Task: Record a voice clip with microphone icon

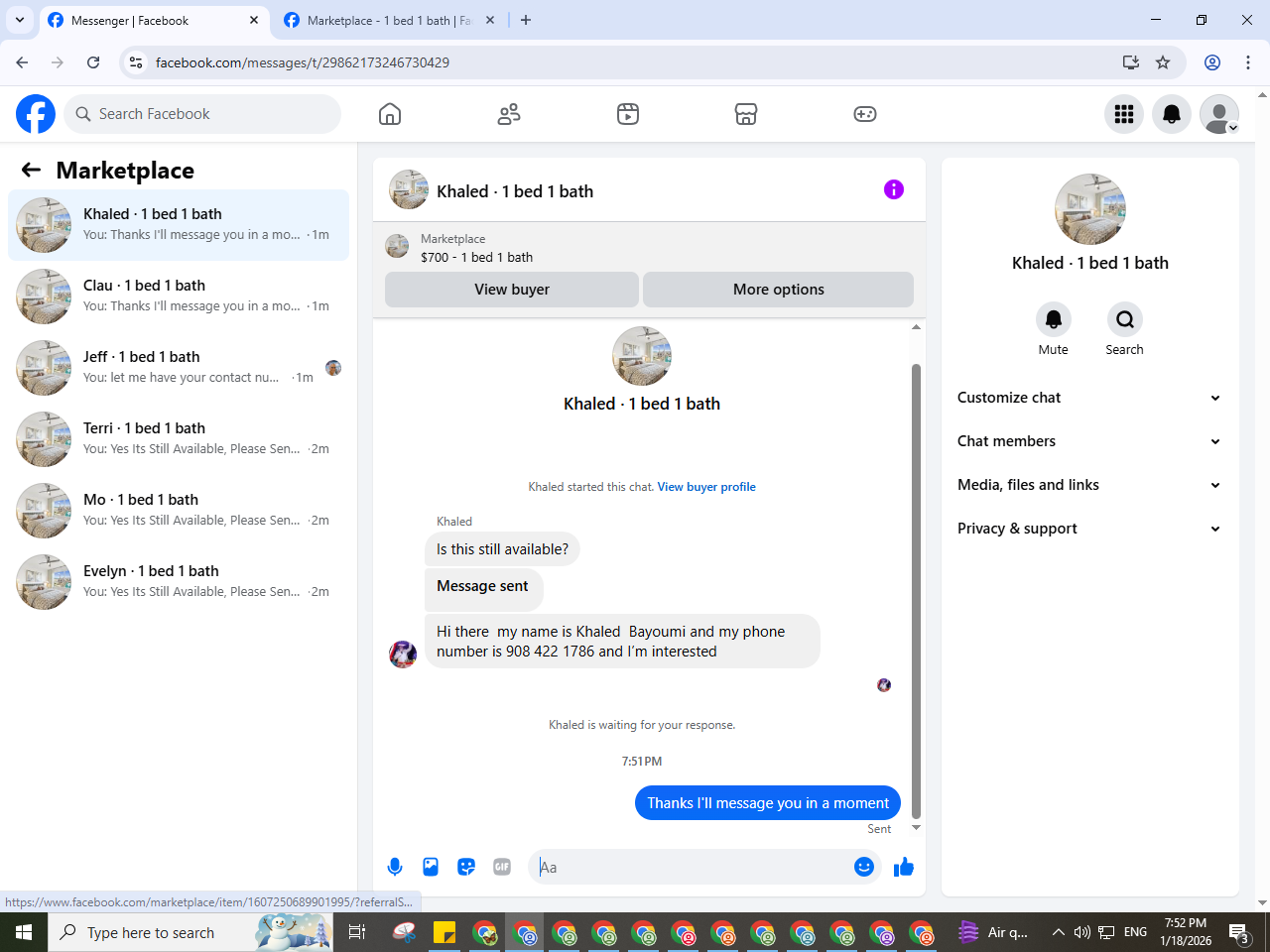Action: point(395,867)
